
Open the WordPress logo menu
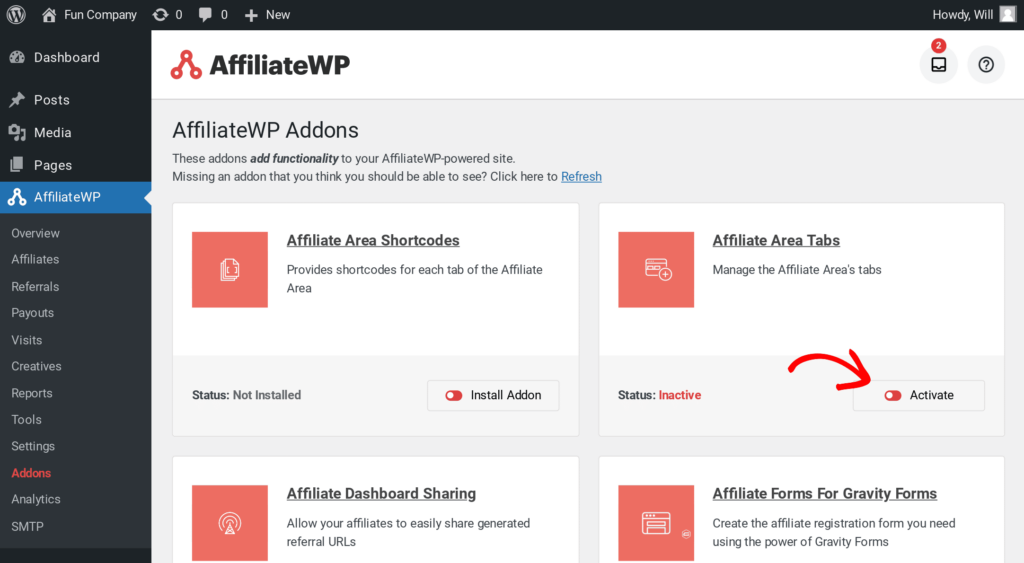pos(16,14)
